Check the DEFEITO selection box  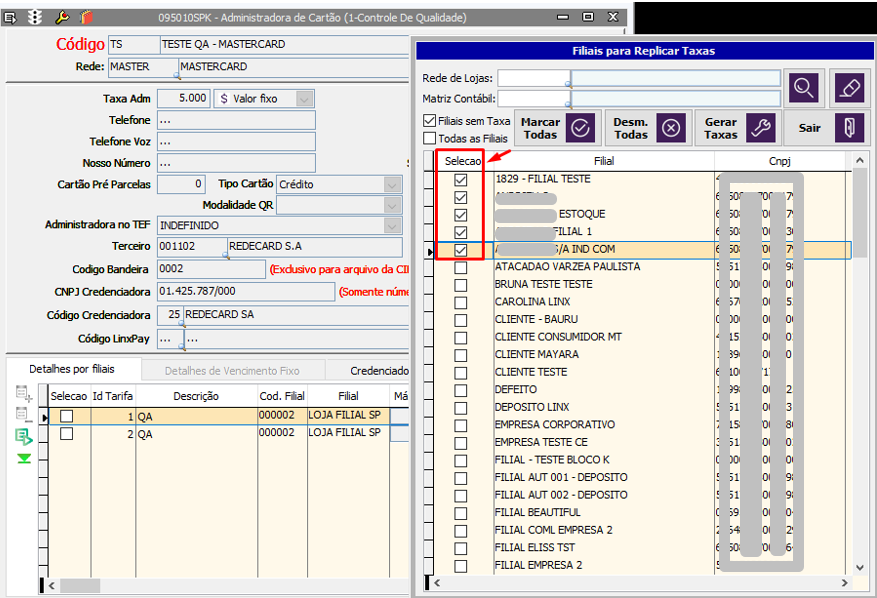[x=460, y=390]
